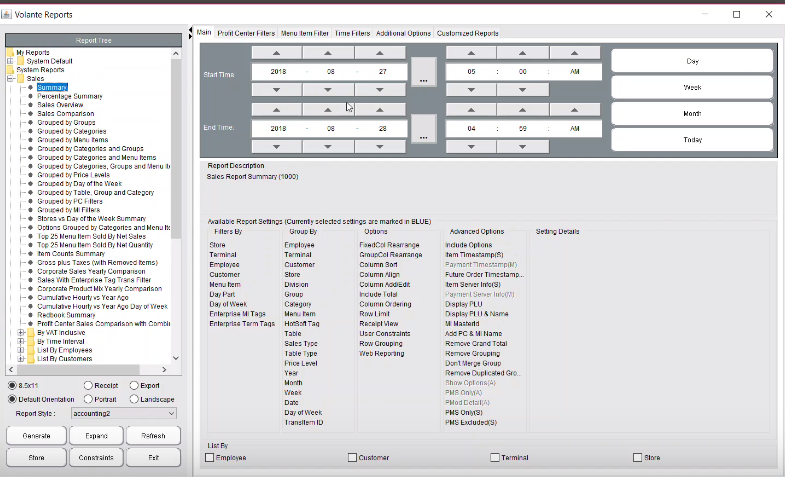Check the Terminal List By checkbox

(495, 457)
